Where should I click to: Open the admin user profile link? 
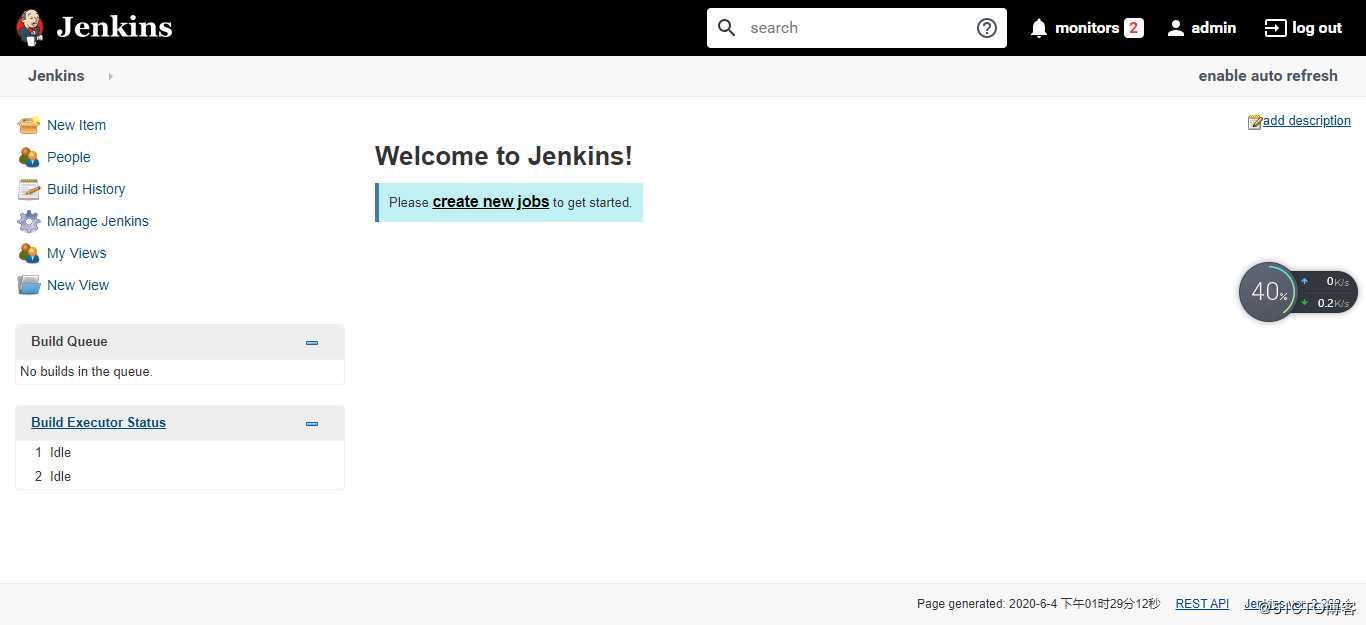1213,28
